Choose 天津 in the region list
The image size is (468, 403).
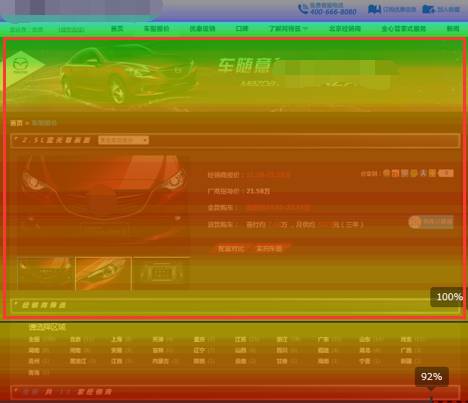pos(158,339)
